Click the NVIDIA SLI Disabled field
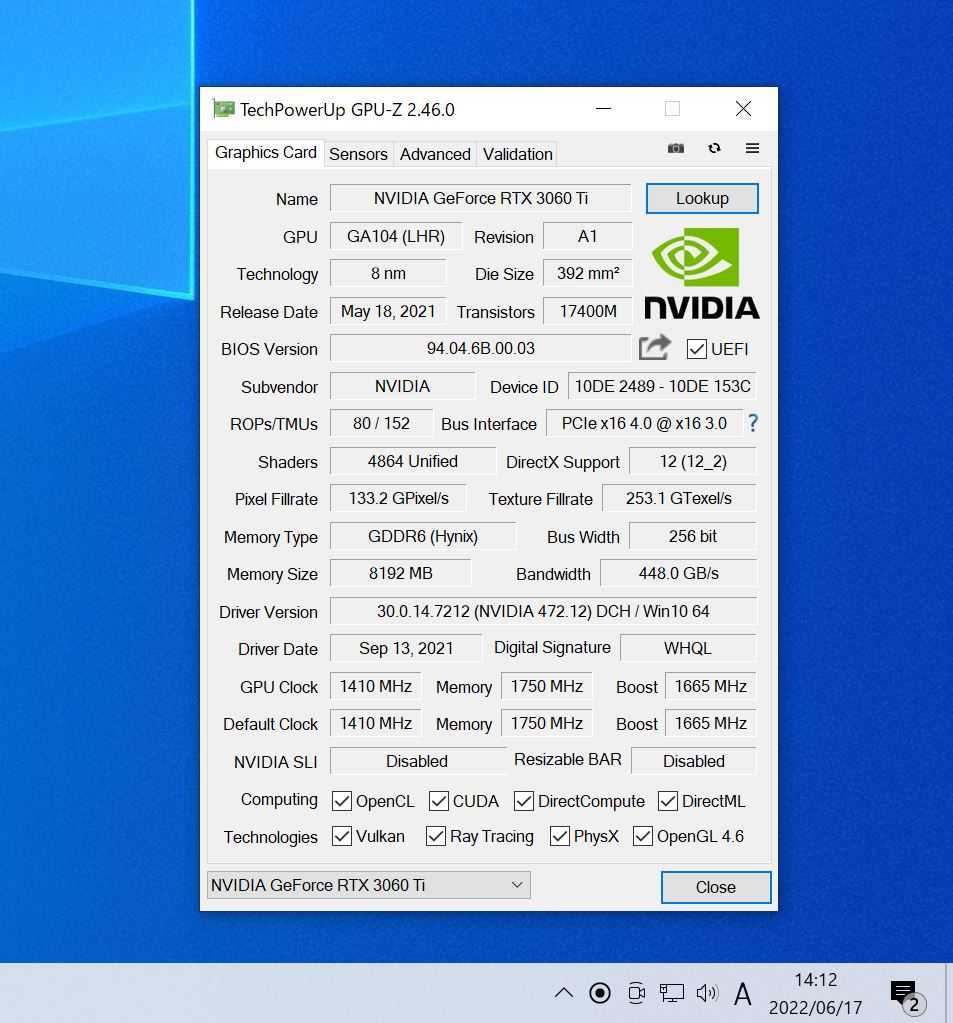 point(417,761)
